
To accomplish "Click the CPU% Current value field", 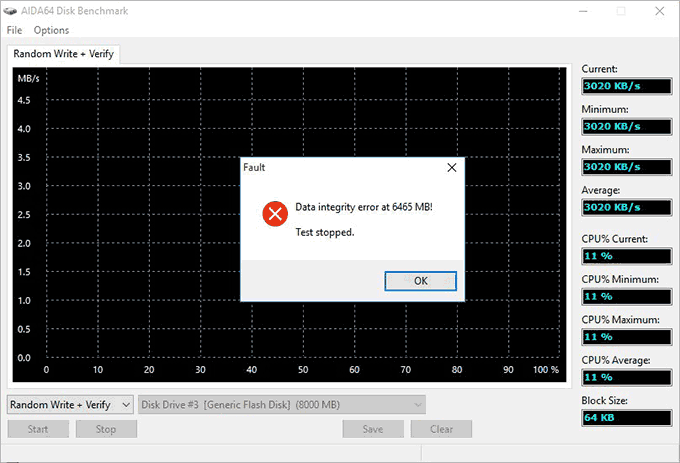I will point(627,256).
